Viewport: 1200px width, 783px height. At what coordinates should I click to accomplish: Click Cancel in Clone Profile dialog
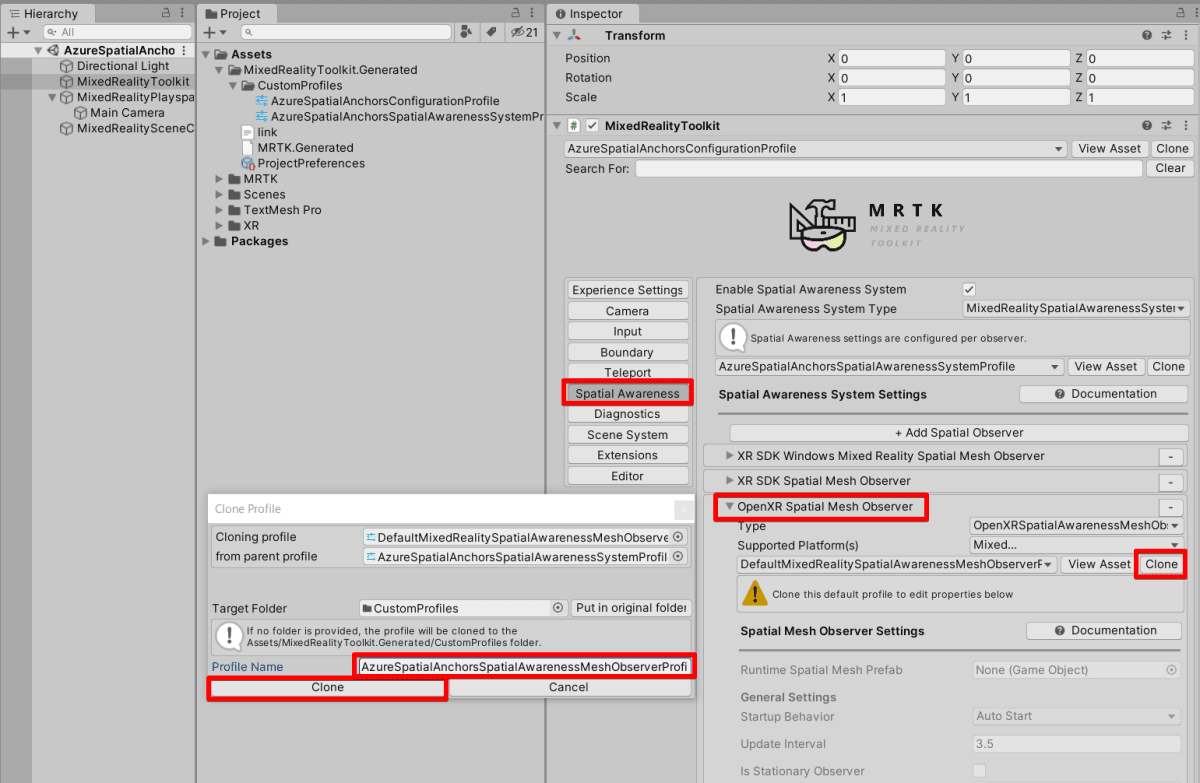tap(568, 687)
